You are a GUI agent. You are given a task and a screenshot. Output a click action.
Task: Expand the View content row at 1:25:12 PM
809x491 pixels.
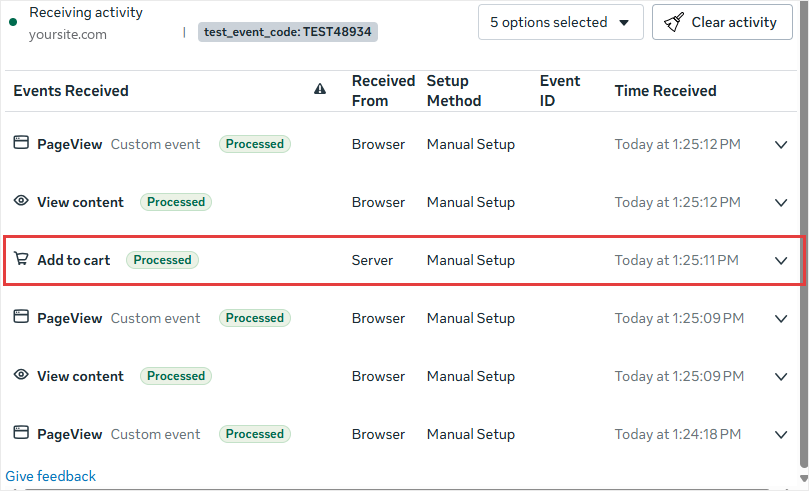(781, 203)
